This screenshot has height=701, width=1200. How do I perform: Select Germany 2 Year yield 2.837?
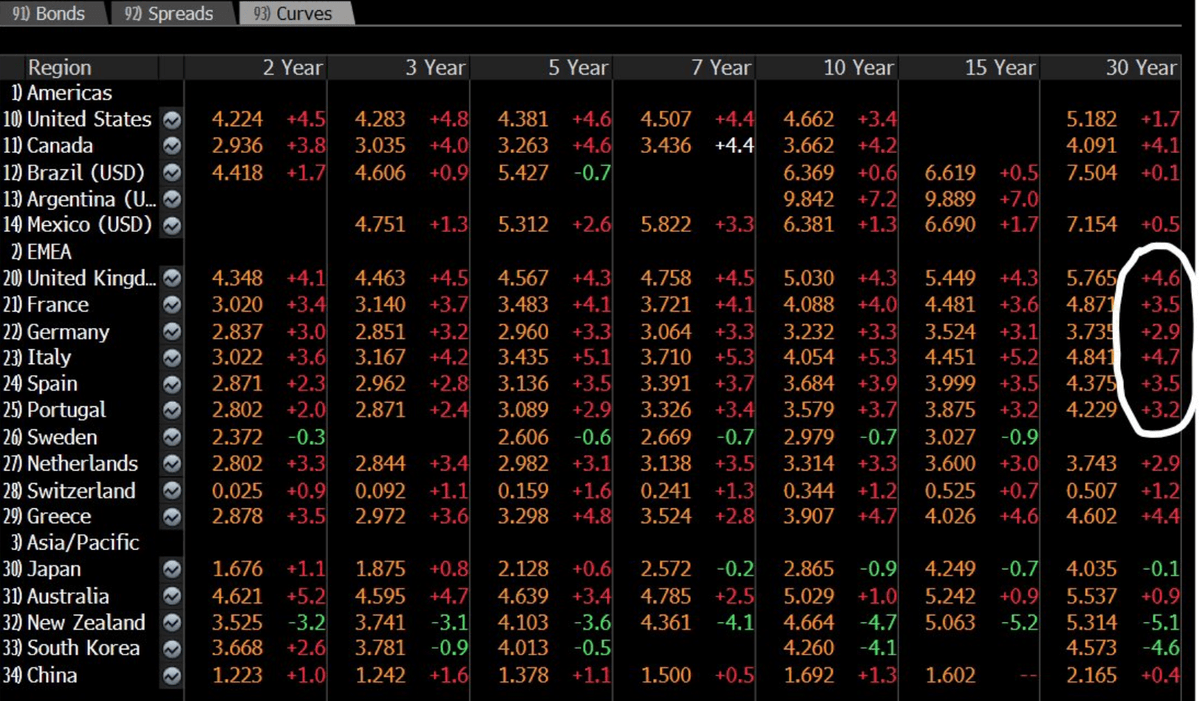238,332
